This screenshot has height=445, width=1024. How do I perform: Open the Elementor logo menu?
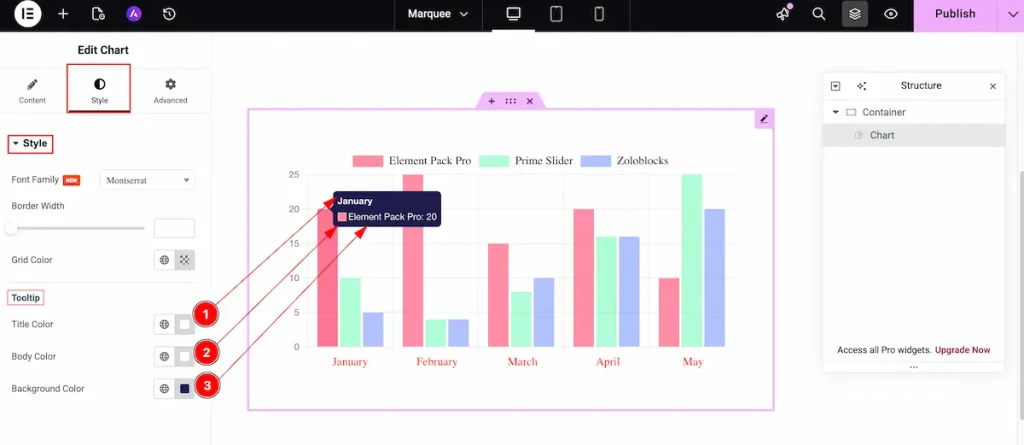(x=27, y=14)
